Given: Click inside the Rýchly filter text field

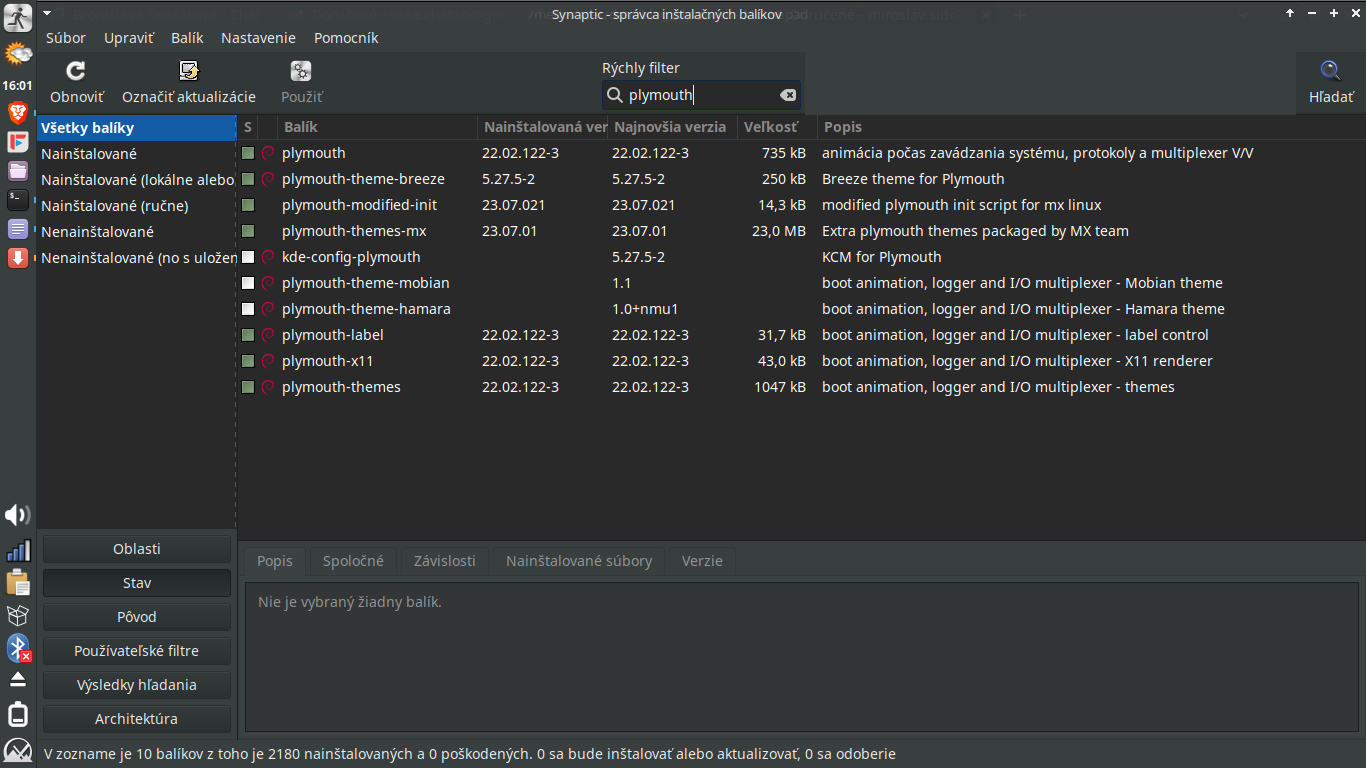Looking at the screenshot, I should coord(701,95).
